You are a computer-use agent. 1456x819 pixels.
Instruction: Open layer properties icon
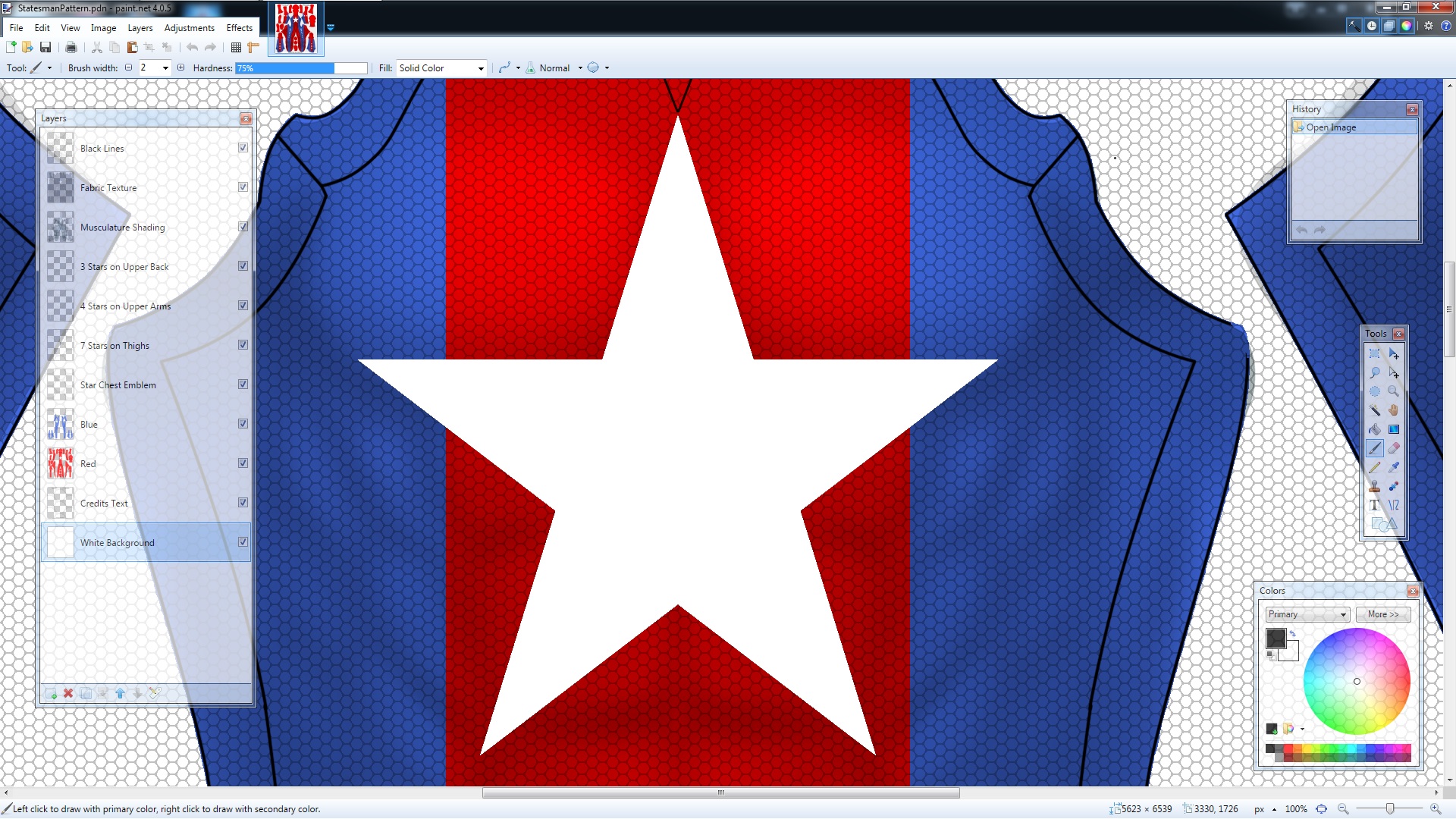(x=155, y=693)
